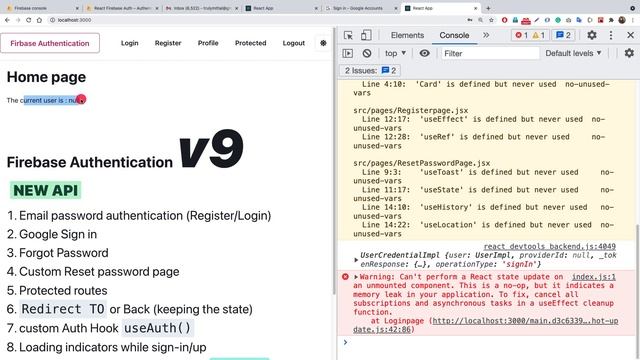
Task: Open the blue issues count badge in DevTools header
Action: (x=563, y=35)
